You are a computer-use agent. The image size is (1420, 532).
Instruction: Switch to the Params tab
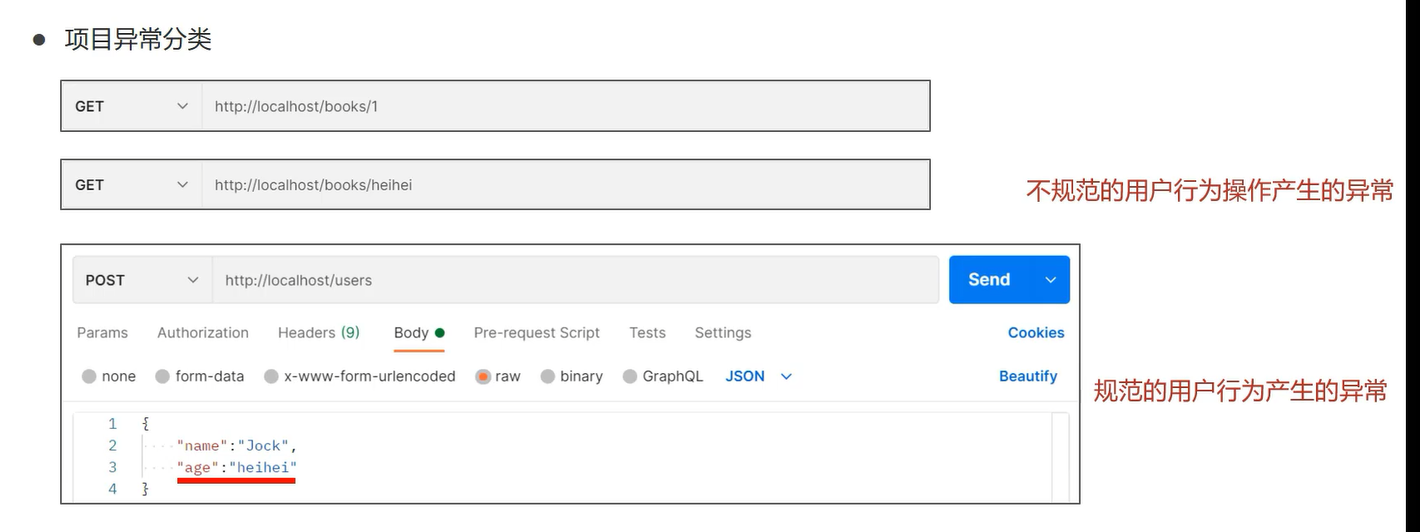click(x=102, y=333)
